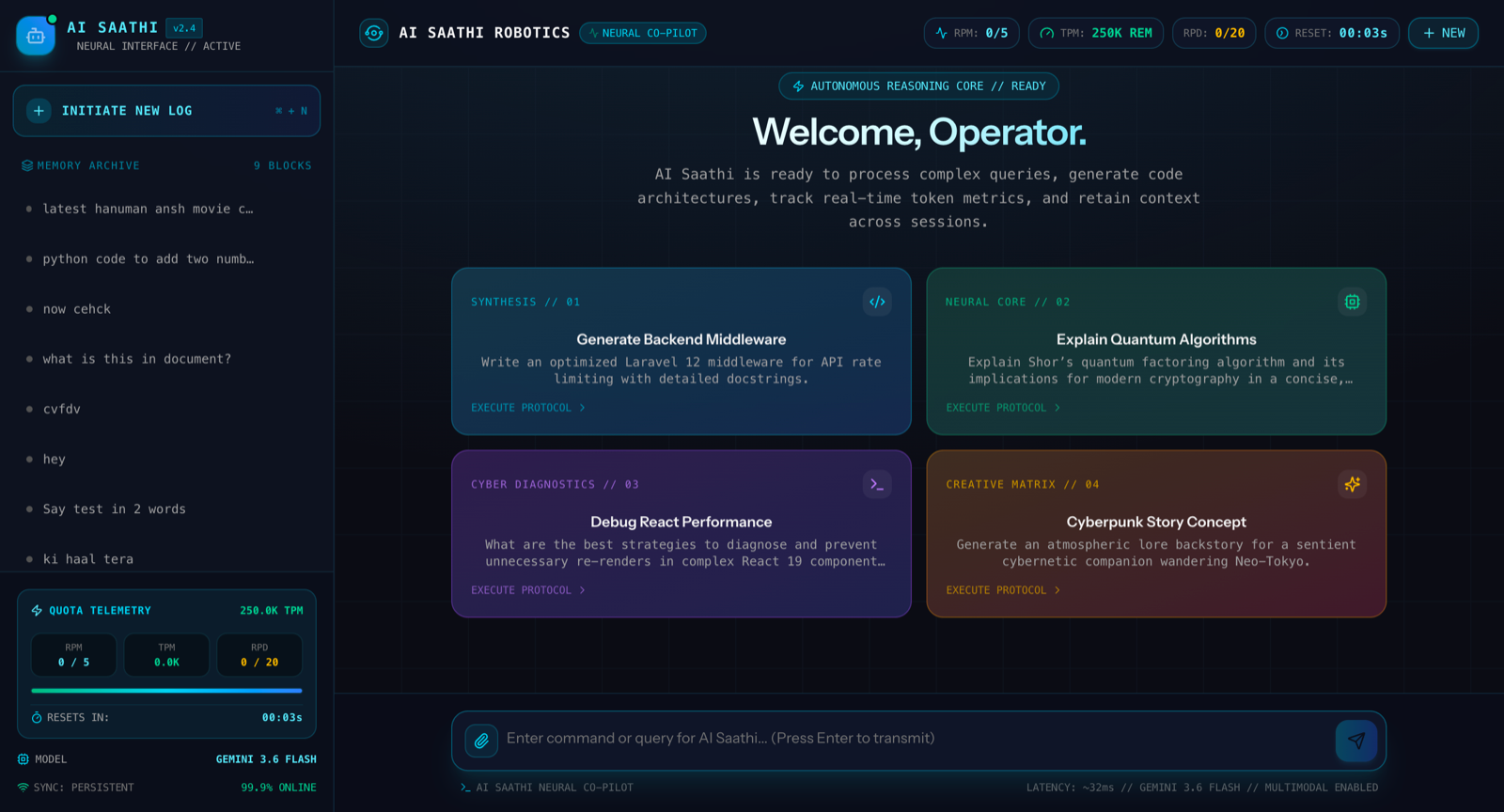Open 'Say test in 2 words' log
Viewport: 1504px width, 812px height.
click(x=166, y=509)
